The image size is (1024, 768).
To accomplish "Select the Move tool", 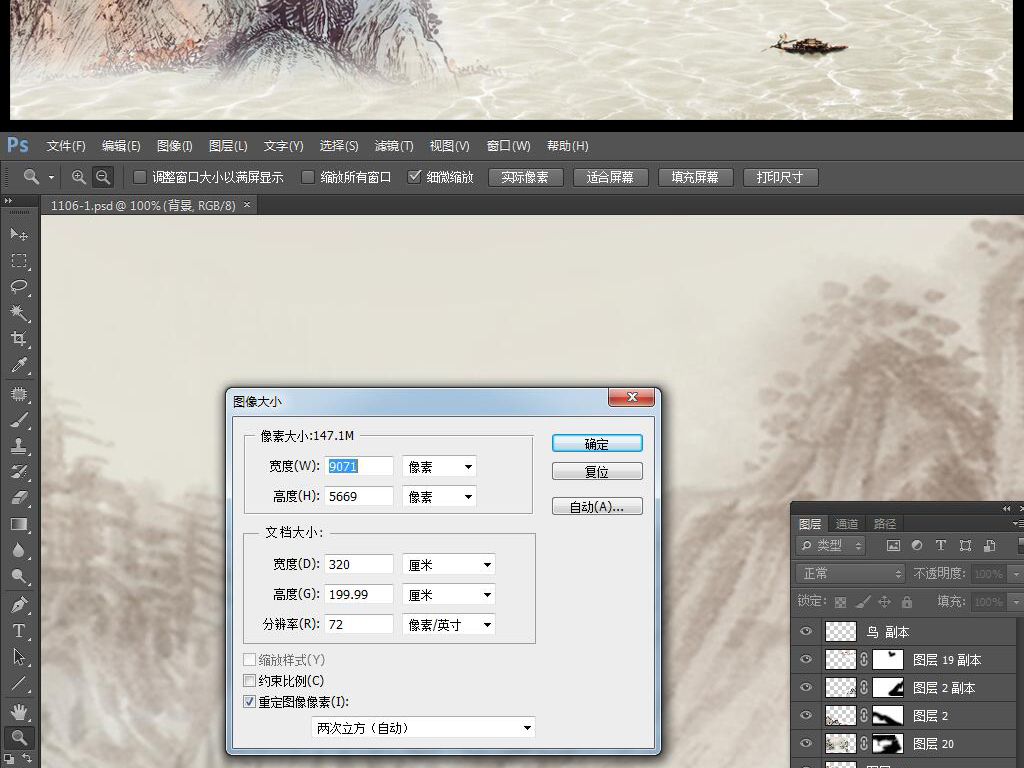I will click(x=19, y=234).
